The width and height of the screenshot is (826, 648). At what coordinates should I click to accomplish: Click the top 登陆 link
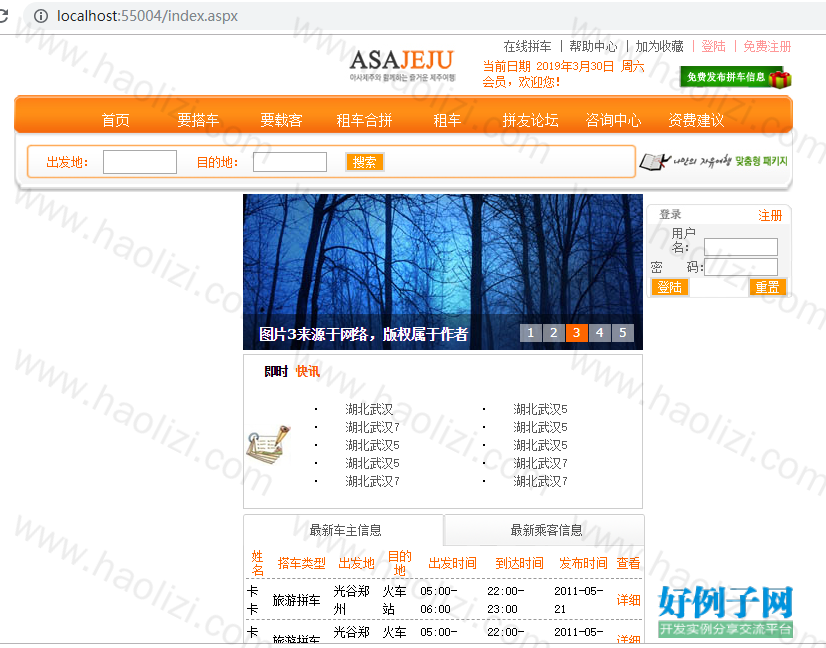(x=713, y=46)
